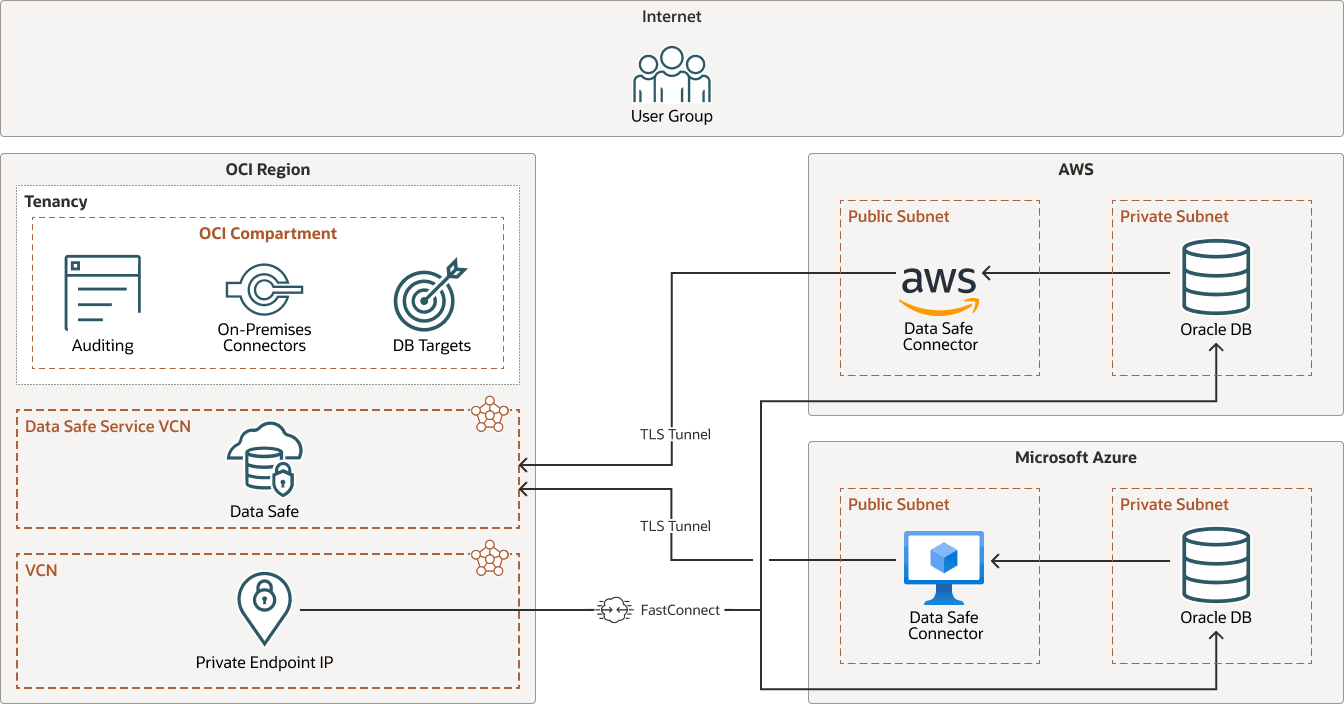
Task: Click the FastConnect cloud icon
Action: tap(614, 610)
